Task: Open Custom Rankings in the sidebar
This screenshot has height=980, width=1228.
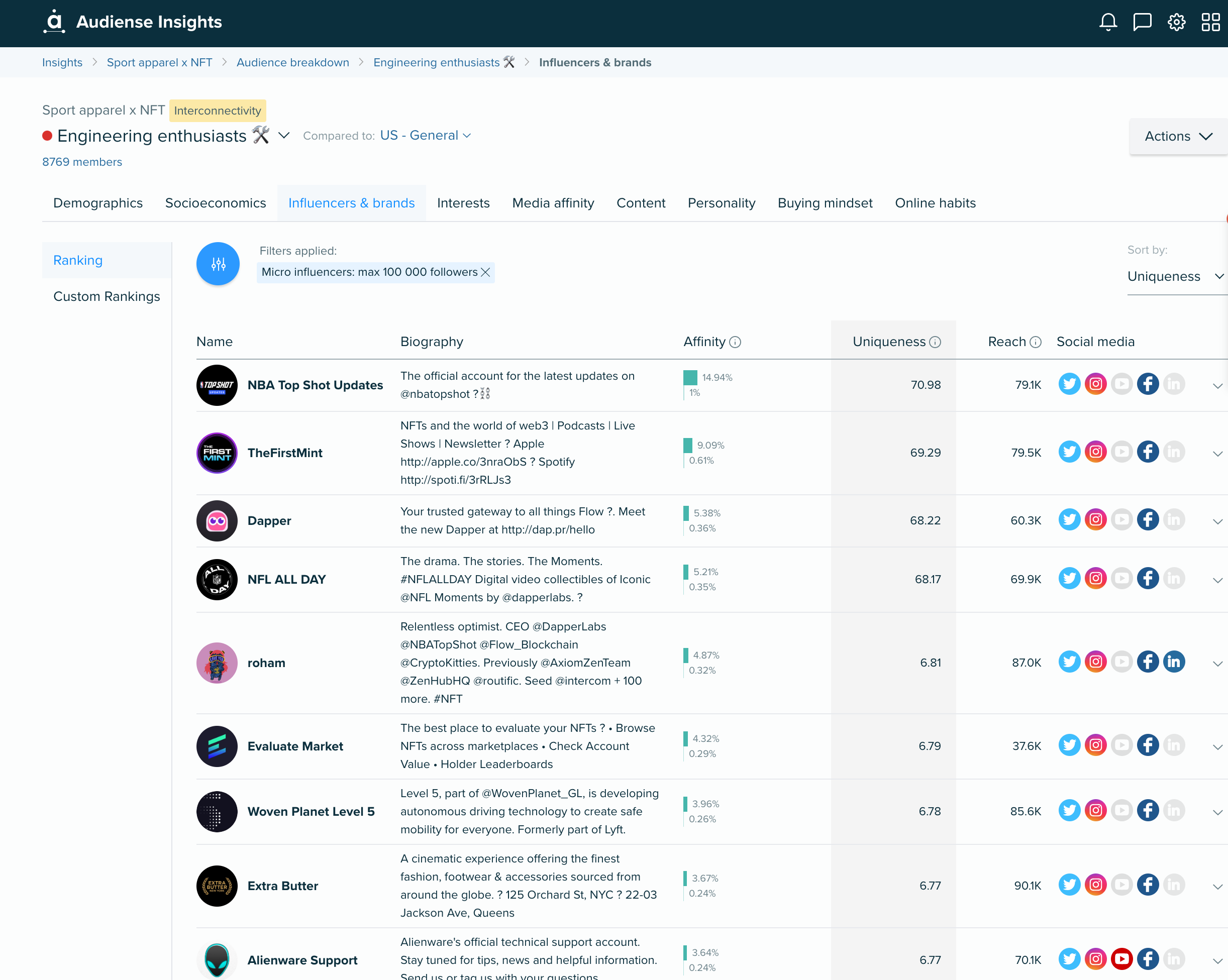Action: point(107,297)
